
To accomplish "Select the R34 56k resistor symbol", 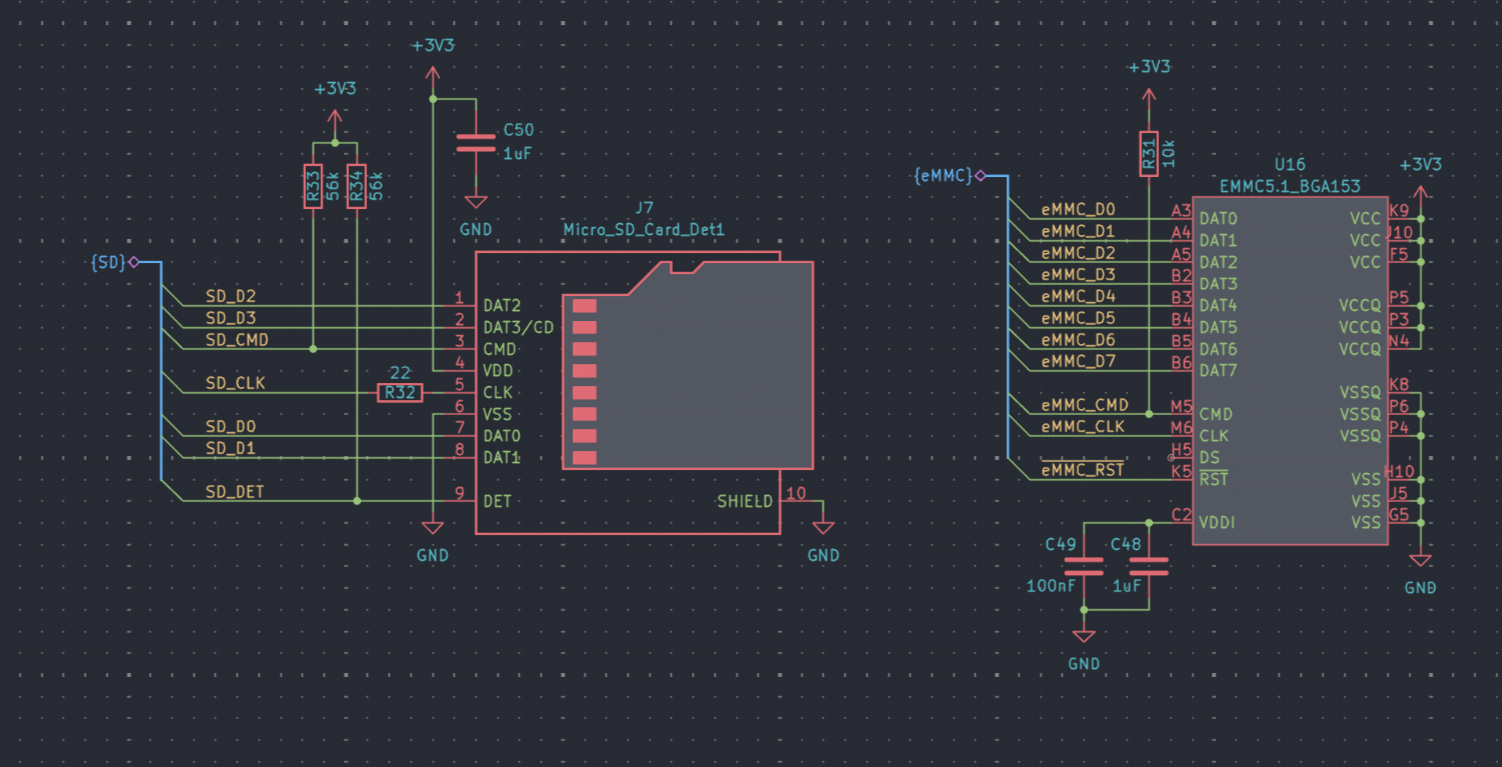I will [x=356, y=187].
